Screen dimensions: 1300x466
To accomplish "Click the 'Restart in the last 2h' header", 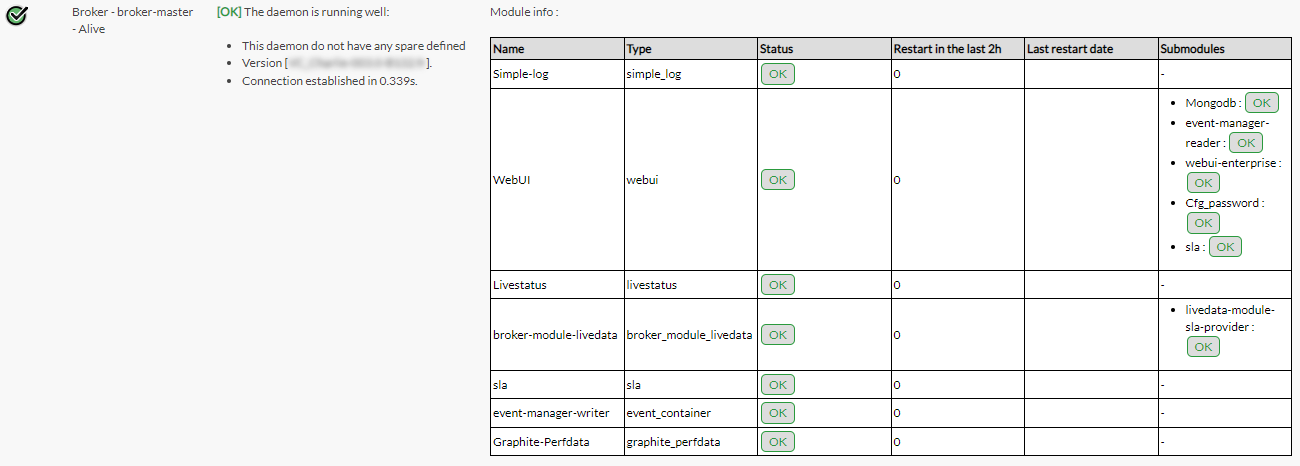I will click(947, 49).
